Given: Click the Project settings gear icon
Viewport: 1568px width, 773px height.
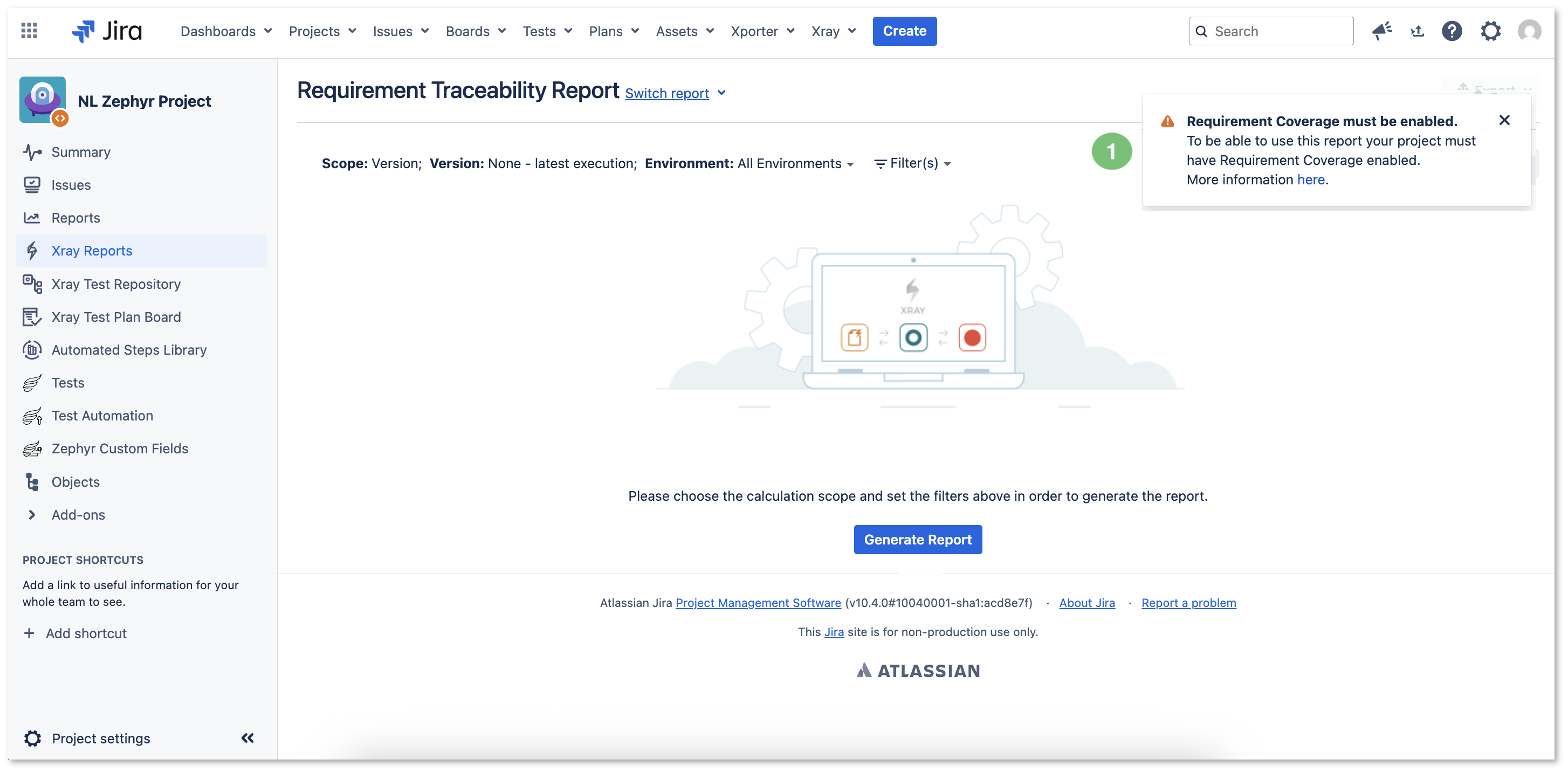Looking at the screenshot, I should pyautogui.click(x=32, y=739).
